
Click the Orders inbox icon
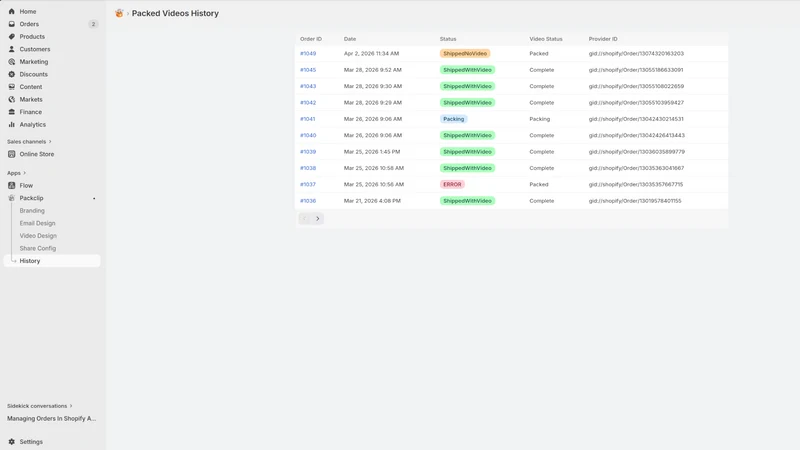12,24
